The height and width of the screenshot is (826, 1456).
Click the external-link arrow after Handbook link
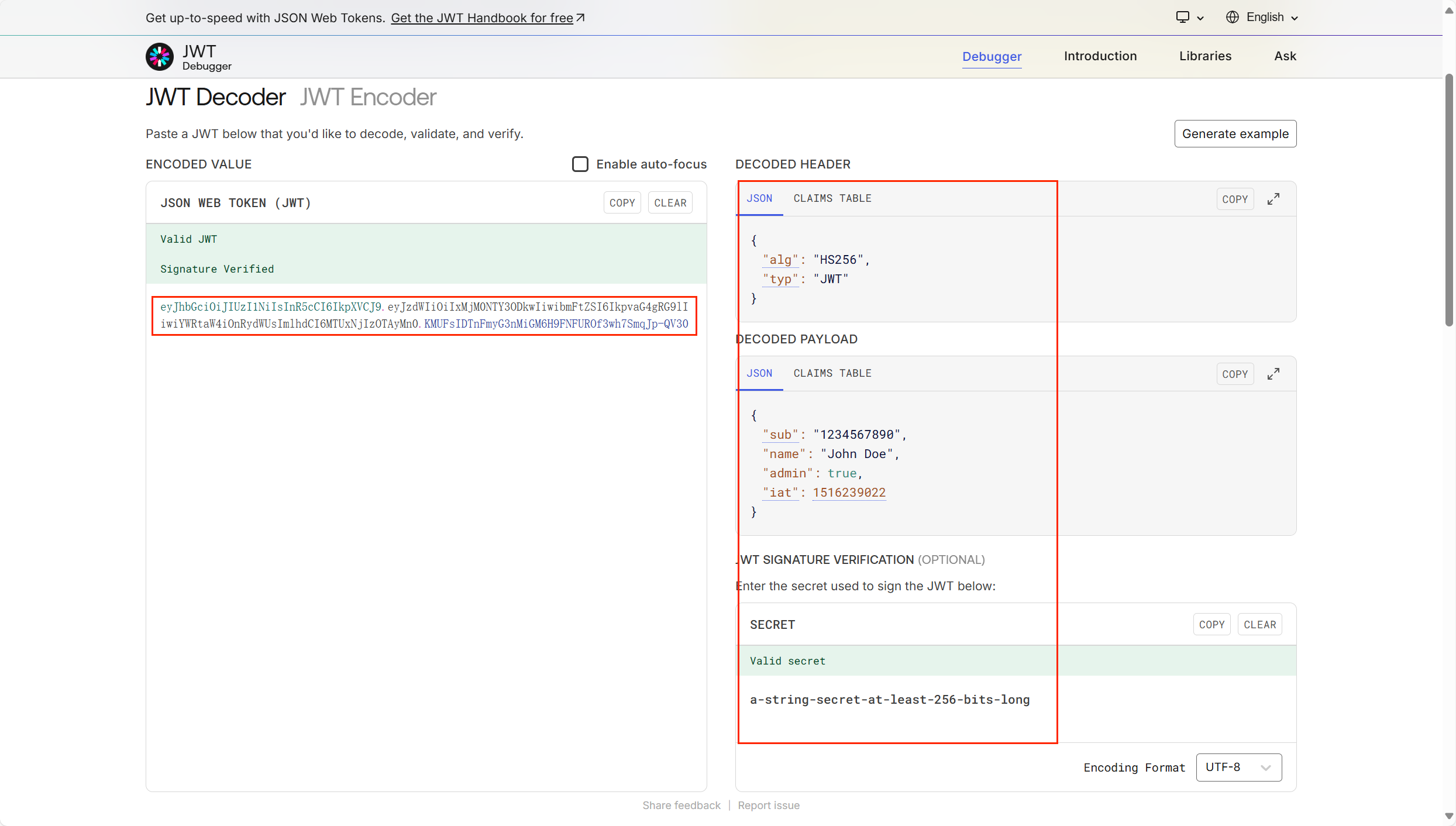[x=580, y=18]
